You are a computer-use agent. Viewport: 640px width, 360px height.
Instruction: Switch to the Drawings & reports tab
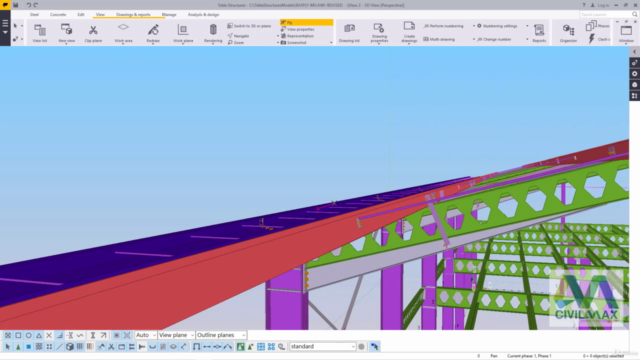point(133,14)
